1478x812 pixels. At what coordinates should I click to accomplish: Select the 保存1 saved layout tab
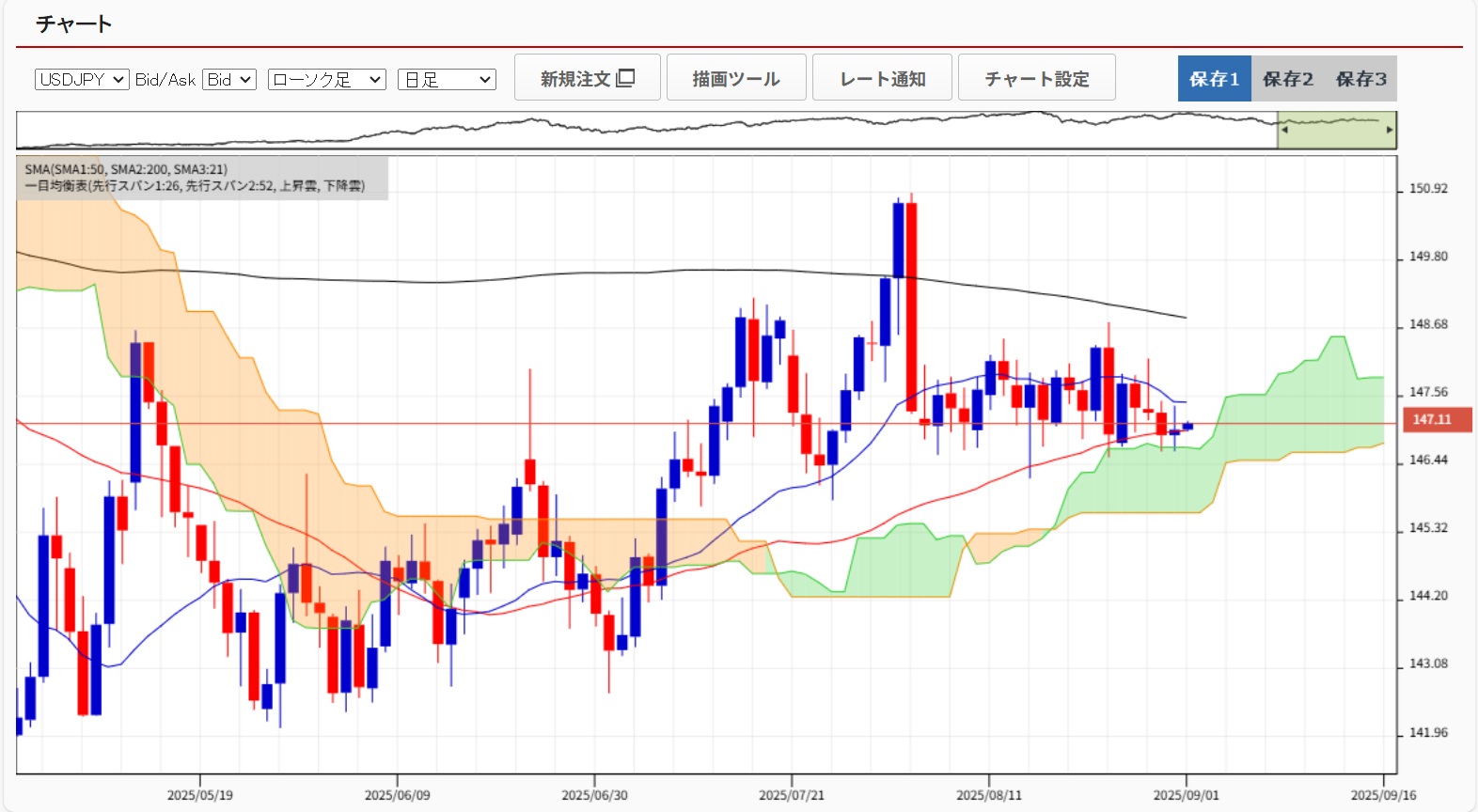click(x=1215, y=79)
